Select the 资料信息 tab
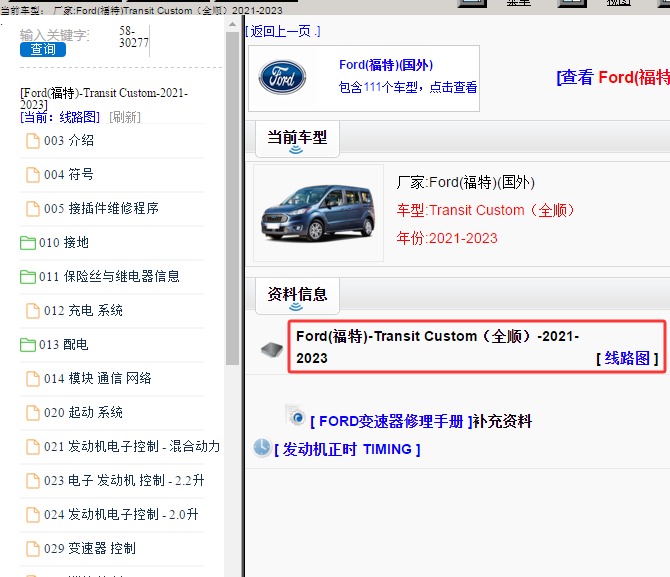670x577 pixels. 297,295
